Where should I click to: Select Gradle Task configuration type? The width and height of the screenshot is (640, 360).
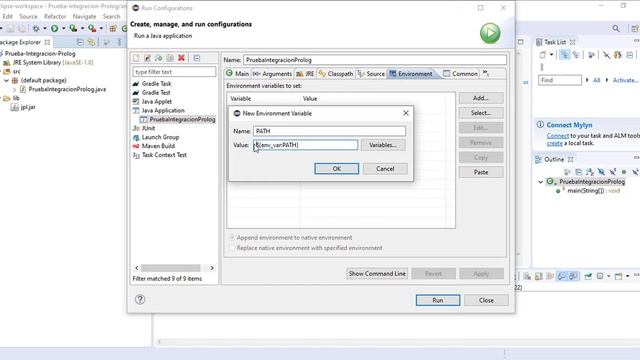[156, 84]
